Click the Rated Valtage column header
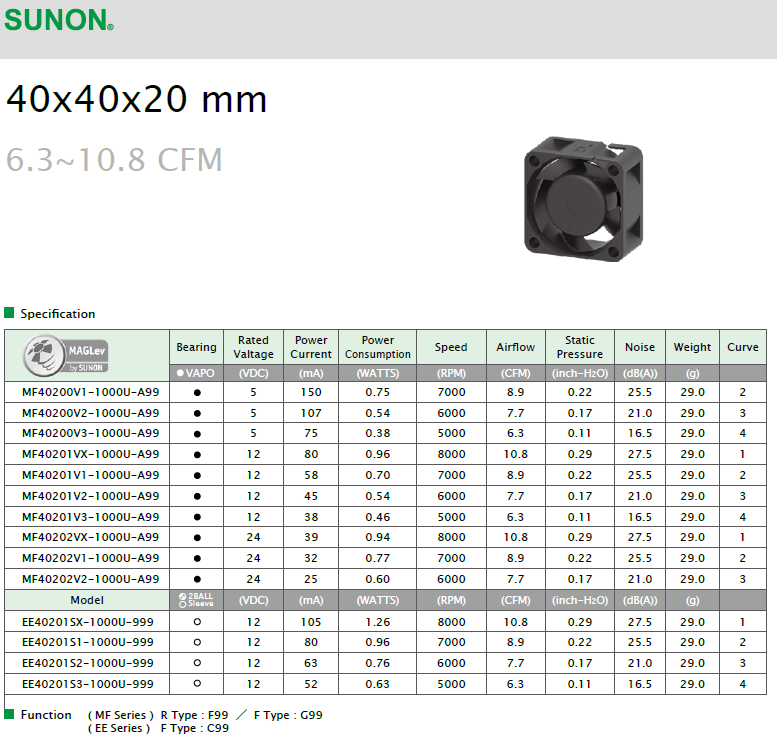The image size is (777, 739). (253, 347)
